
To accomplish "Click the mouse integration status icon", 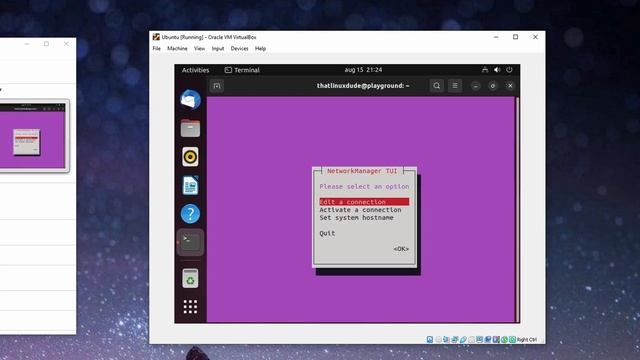I will pos(504,340).
